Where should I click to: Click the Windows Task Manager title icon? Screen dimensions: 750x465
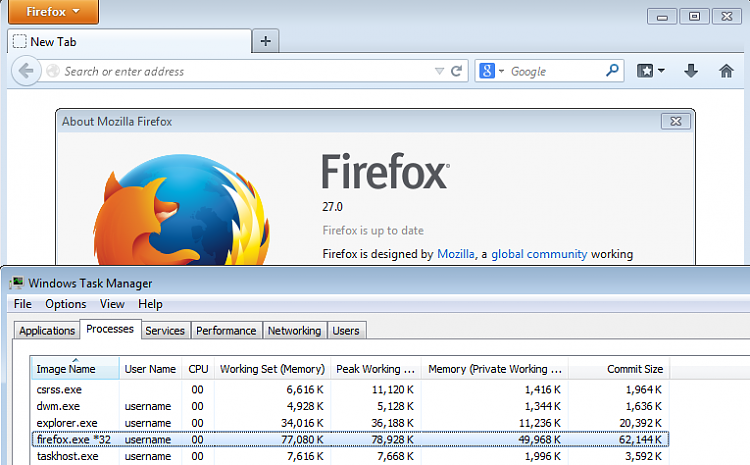click(17, 283)
